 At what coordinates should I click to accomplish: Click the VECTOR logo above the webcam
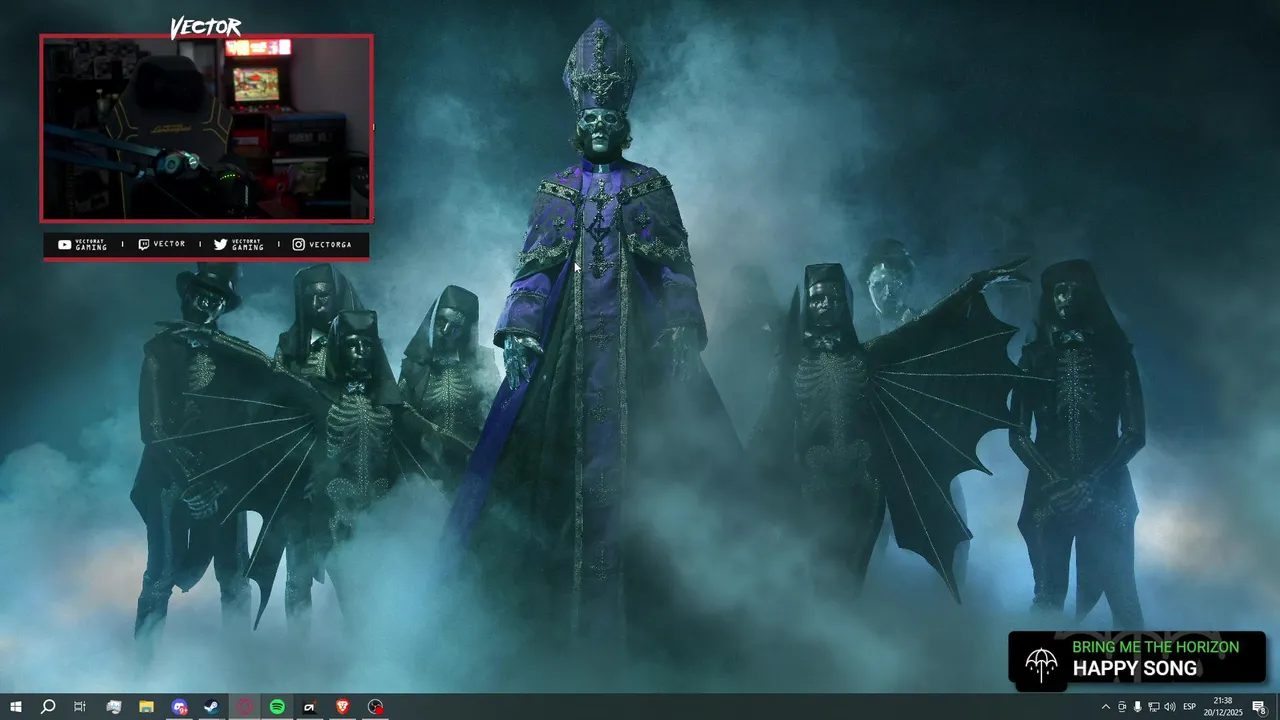coord(206,27)
